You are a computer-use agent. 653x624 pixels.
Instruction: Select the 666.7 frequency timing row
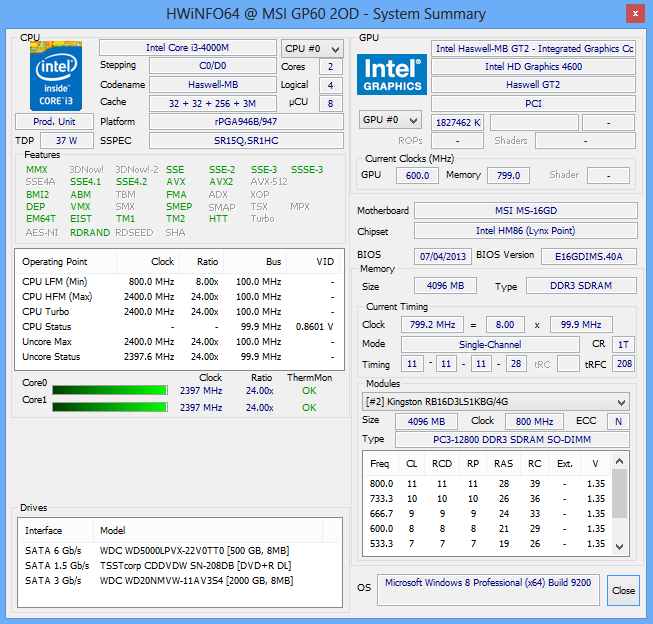point(487,514)
